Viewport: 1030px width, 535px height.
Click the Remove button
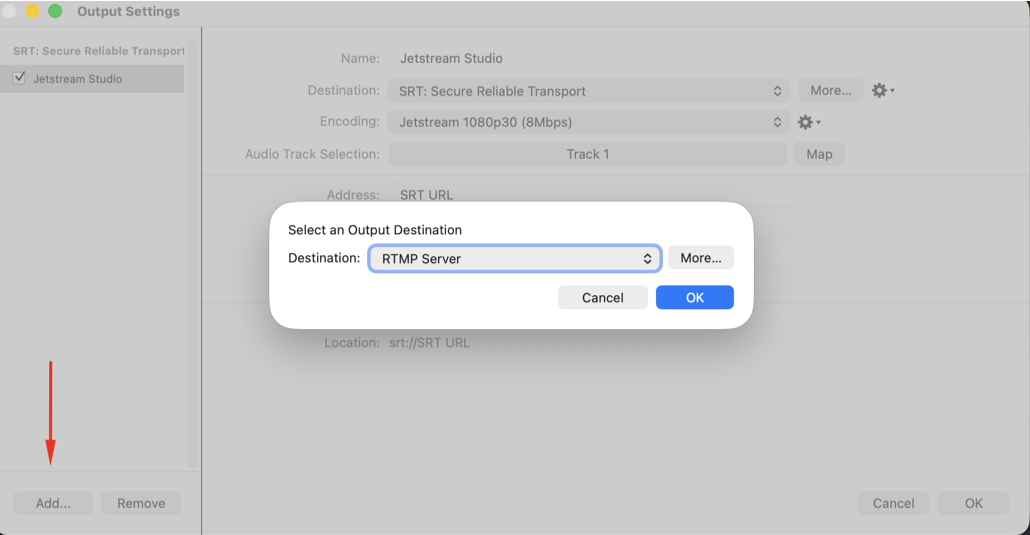(141, 503)
